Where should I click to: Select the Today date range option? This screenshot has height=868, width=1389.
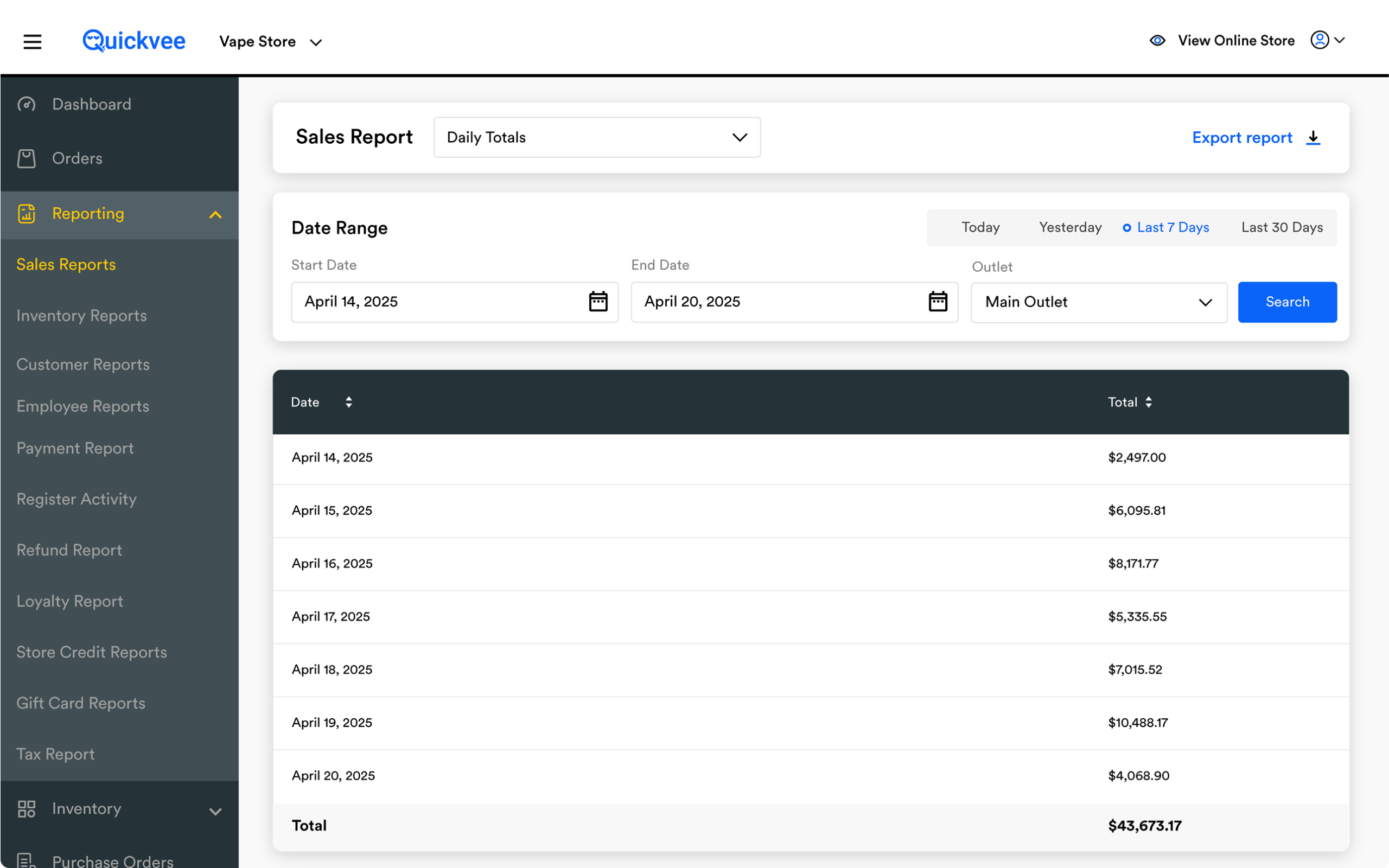(980, 227)
